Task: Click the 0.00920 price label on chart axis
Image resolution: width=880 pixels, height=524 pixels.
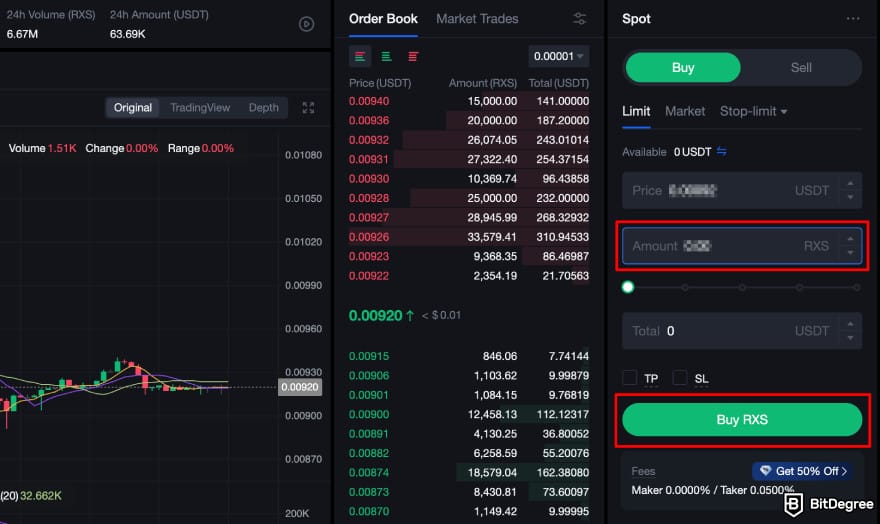Action: (x=300, y=387)
